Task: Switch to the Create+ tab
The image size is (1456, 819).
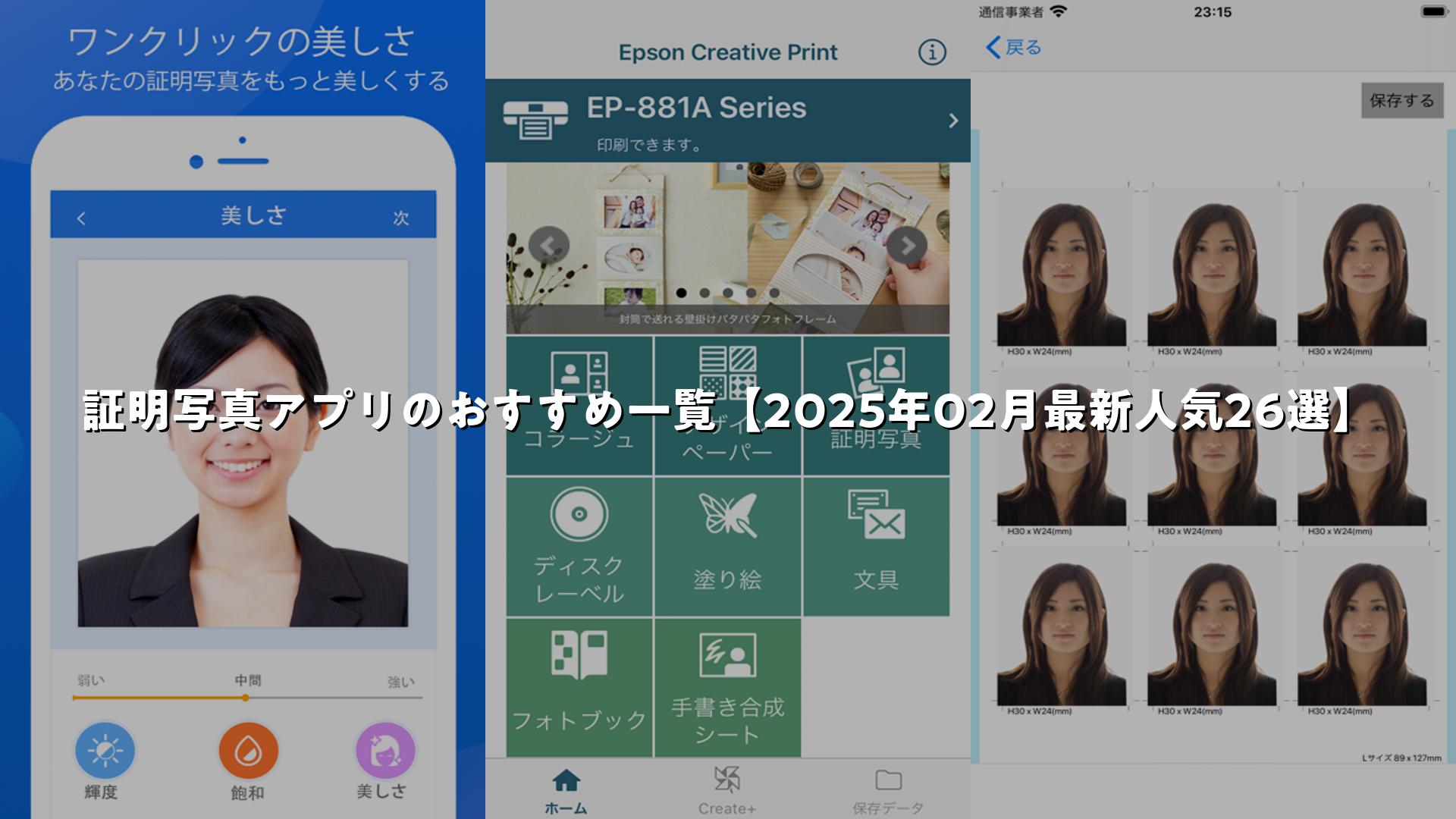Action: click(726, 790)
